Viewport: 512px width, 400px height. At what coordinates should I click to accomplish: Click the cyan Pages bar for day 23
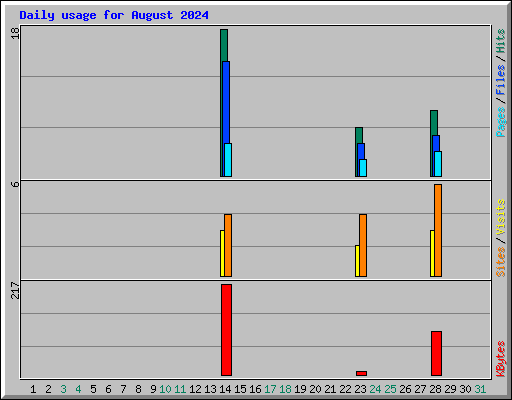[363, 168]
